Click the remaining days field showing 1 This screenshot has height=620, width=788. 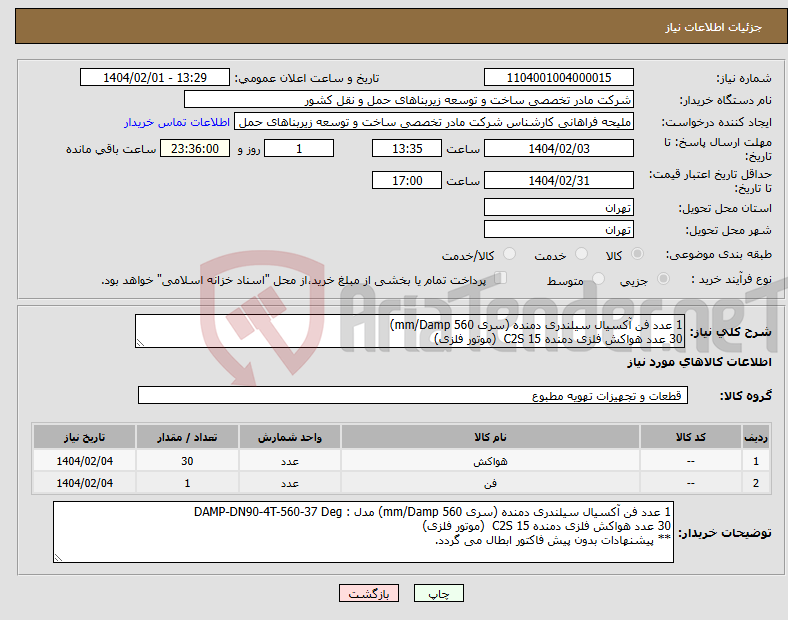tap(299, 148)
